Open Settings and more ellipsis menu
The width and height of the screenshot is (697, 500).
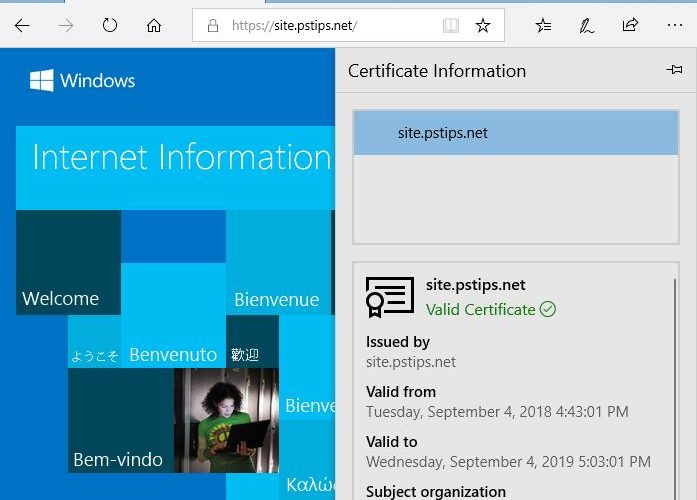pos(673,25)
